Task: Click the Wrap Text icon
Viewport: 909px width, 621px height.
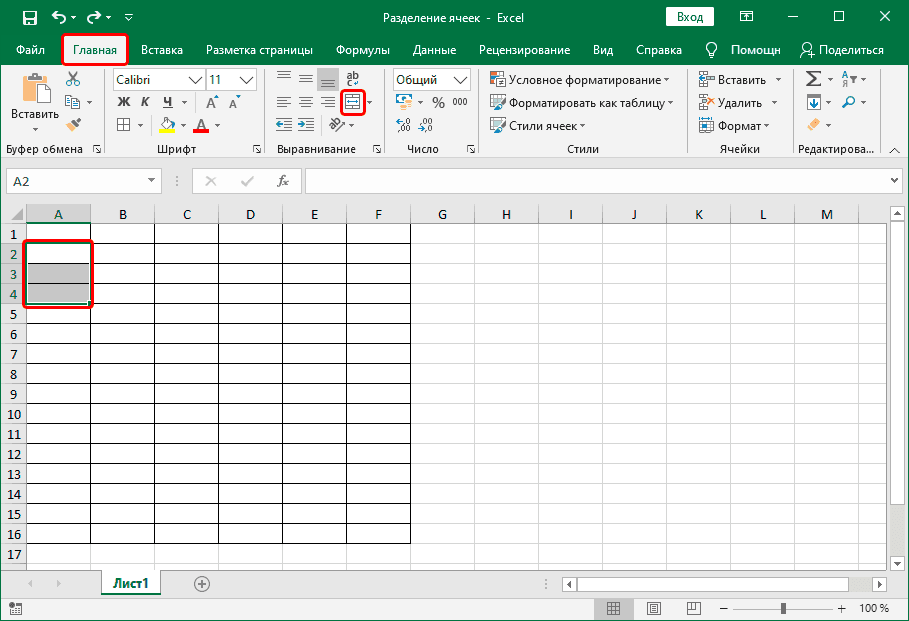Action: click(x=353, y=79)
